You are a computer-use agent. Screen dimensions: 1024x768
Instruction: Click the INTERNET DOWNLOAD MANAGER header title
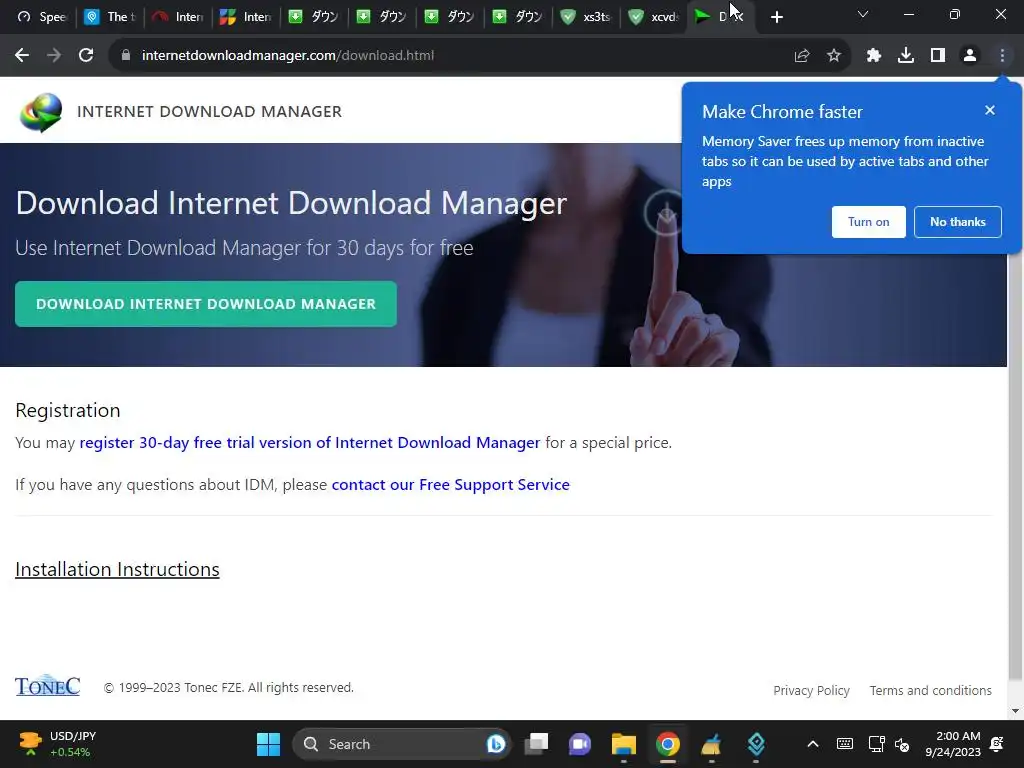pos(209,112)
